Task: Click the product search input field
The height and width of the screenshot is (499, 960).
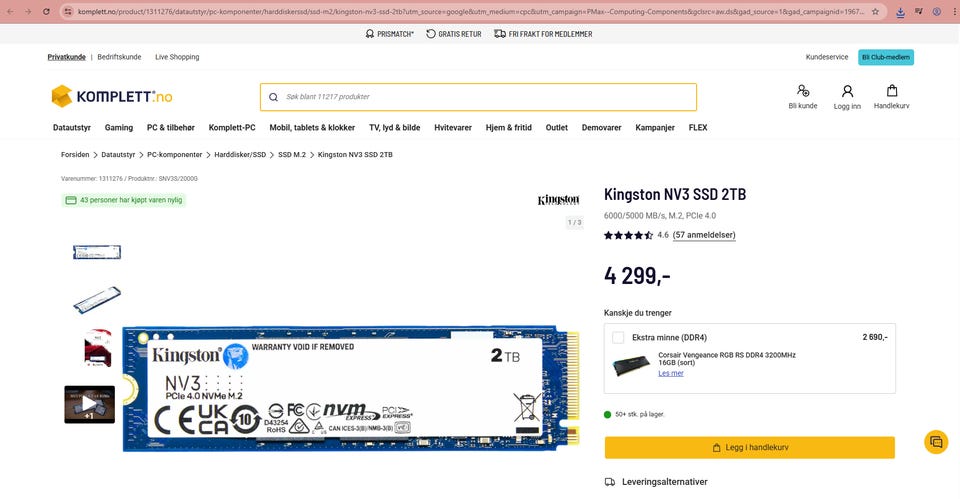Action: (x=478, y=97)
